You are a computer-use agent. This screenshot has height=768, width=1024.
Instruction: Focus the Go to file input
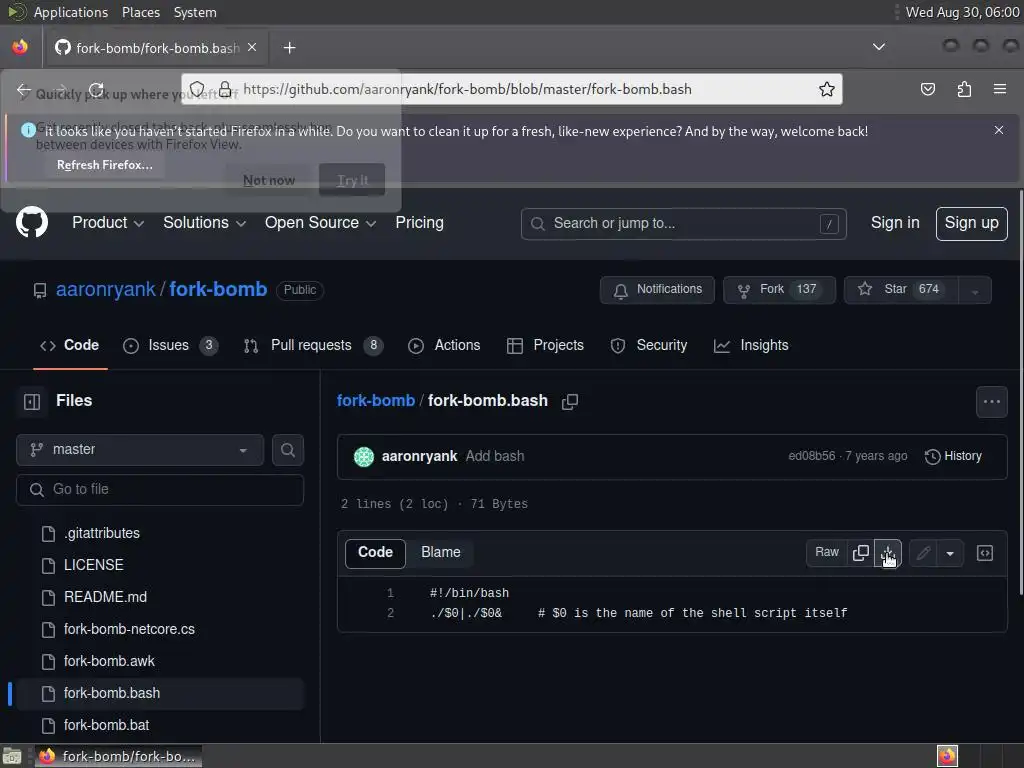tap(160, 490)
